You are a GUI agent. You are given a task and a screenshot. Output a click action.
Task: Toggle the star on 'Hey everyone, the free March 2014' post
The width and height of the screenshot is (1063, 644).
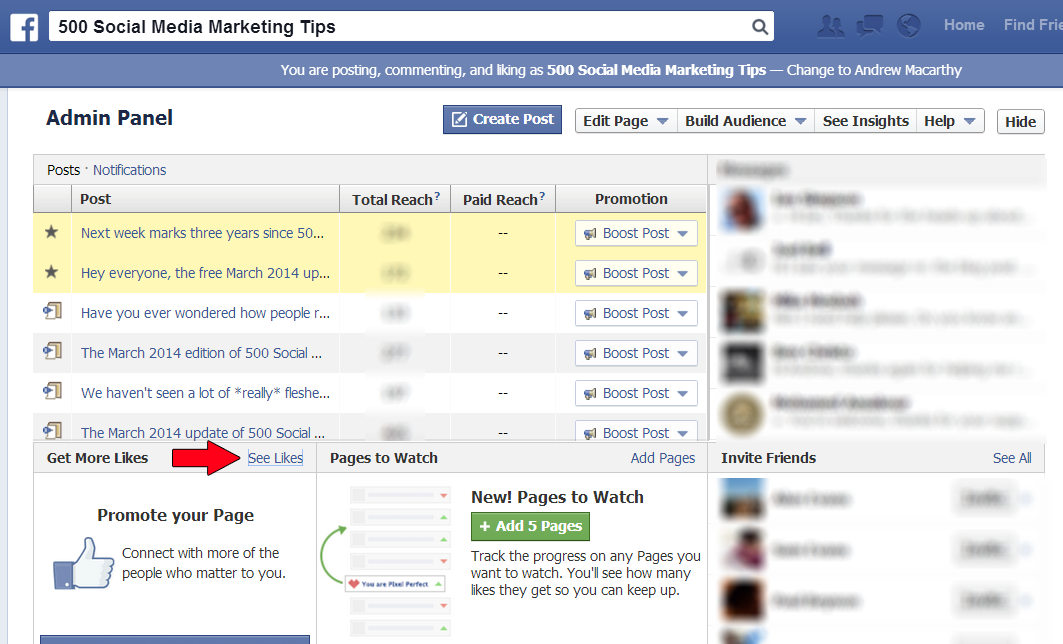click(x=53, y=272)
